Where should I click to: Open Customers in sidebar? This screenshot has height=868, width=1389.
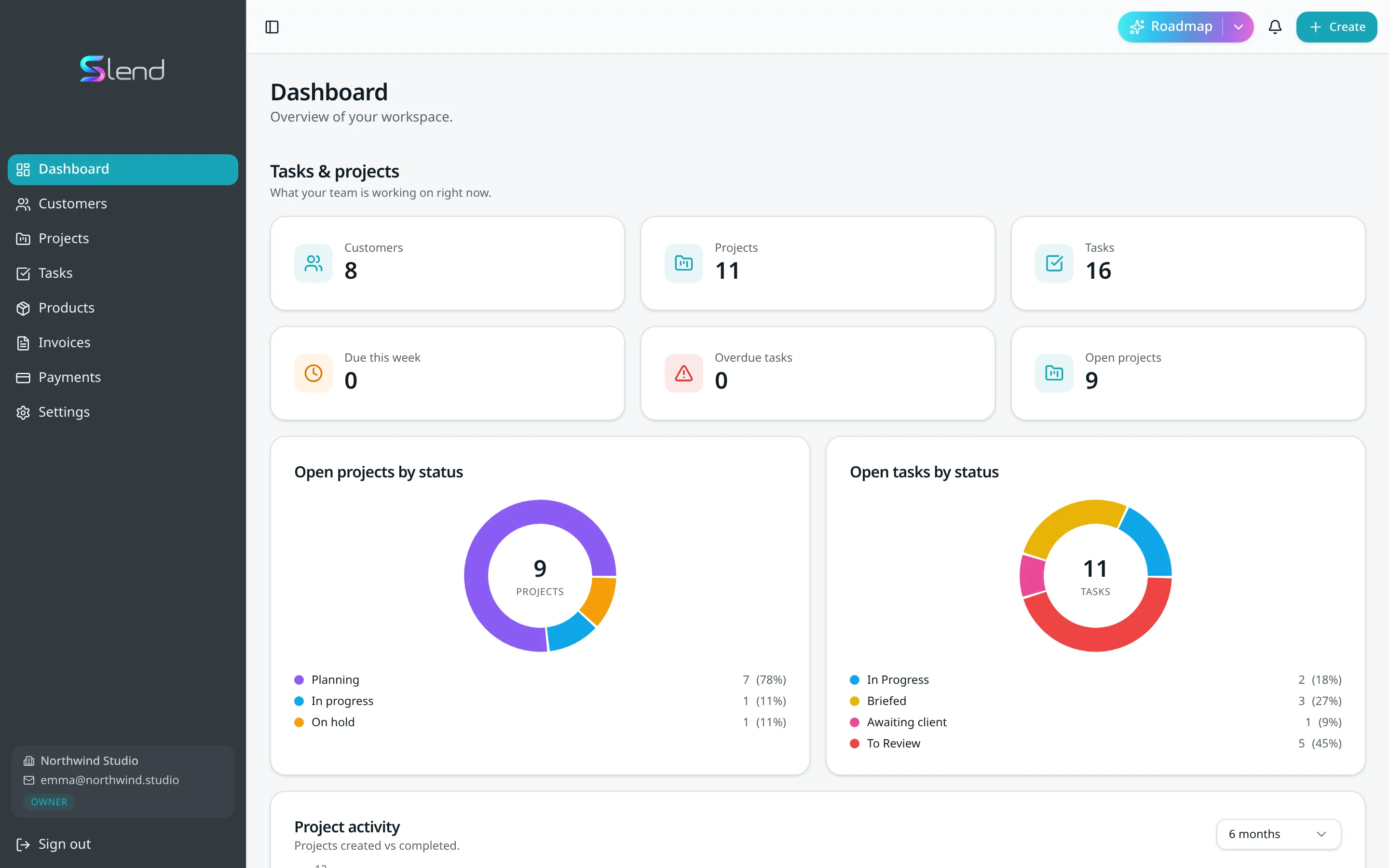(x=123, y=204)
